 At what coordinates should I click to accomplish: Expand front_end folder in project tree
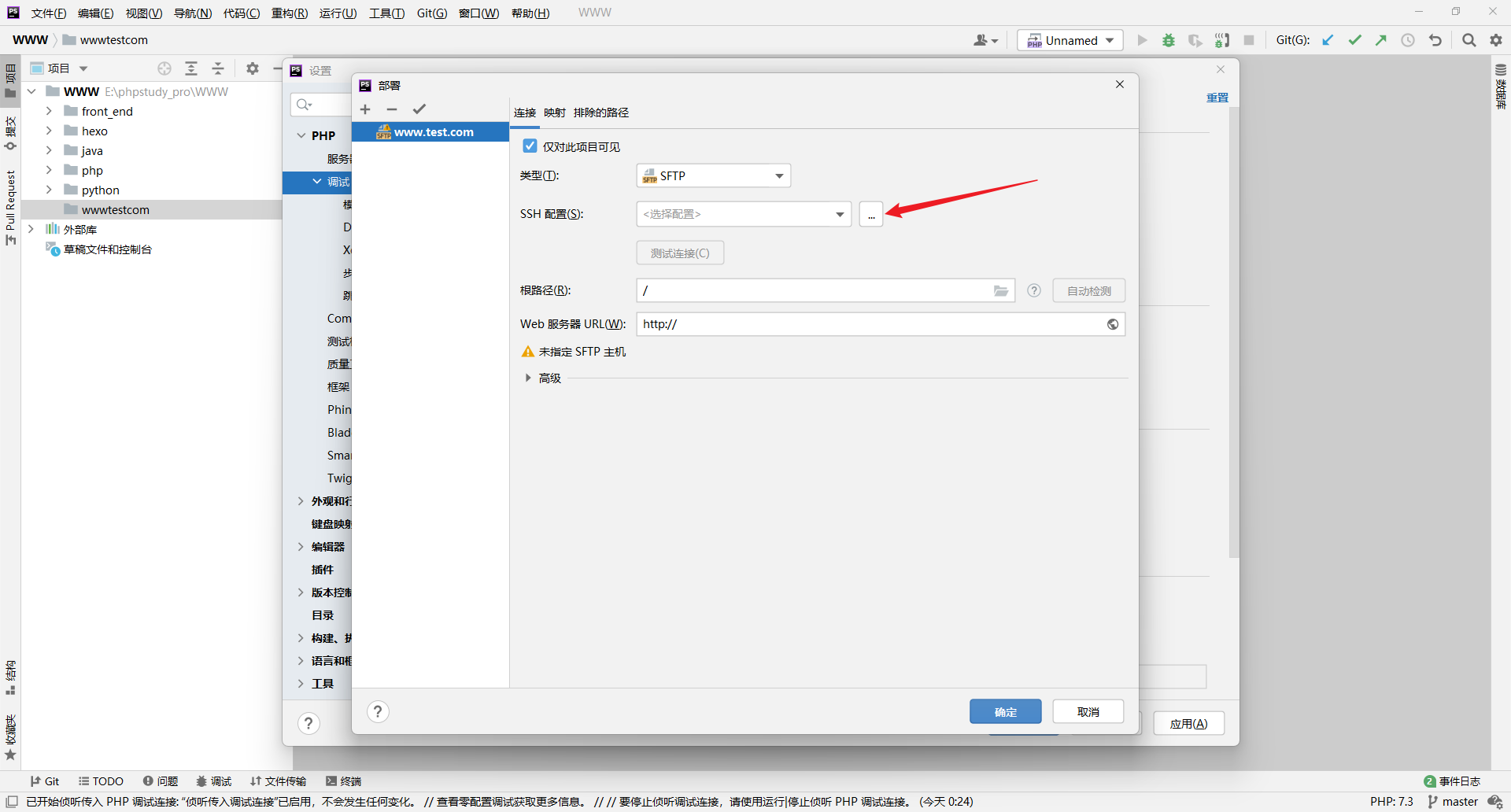pos(49,111)
